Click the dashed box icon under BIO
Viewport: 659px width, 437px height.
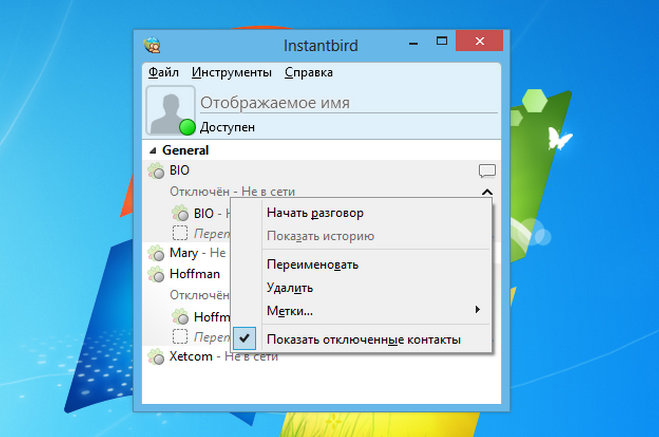(x=180, y=233)
